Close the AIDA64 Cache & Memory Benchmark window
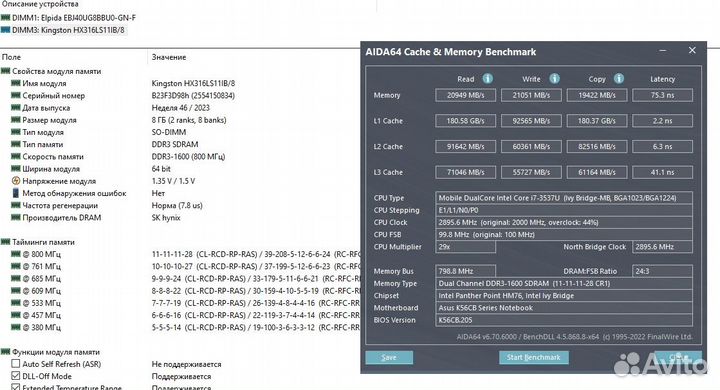The image size is (720, 390). click(692, 51)
